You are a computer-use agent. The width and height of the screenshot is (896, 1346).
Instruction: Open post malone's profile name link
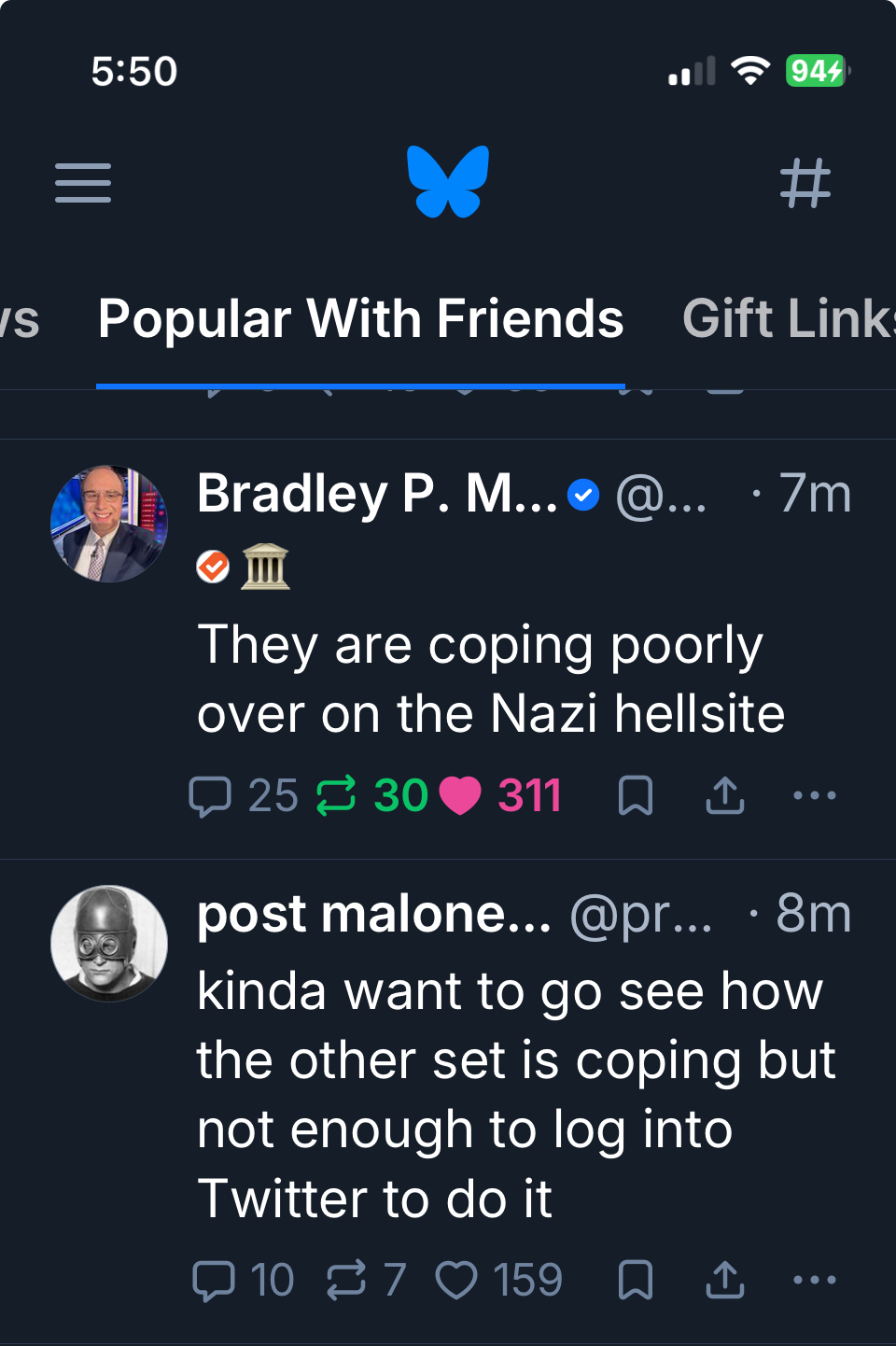(373, 914)
